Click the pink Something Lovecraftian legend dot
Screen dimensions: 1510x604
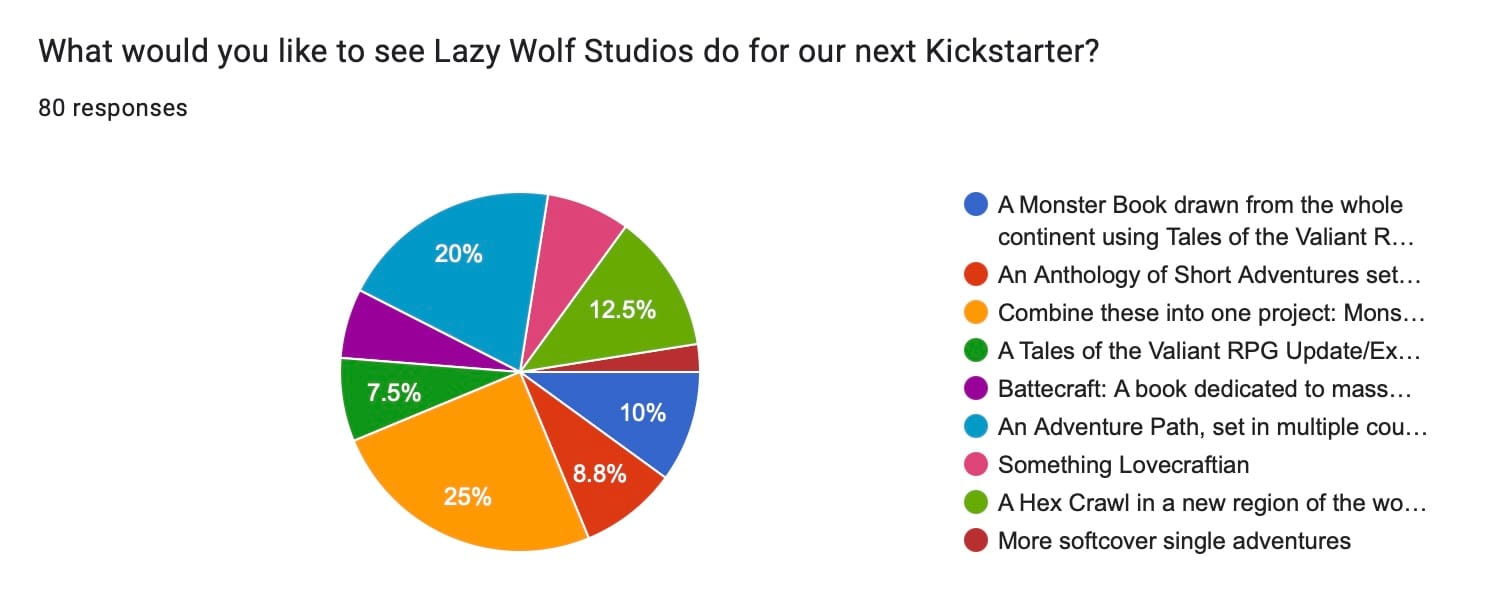tap(976, 465)
